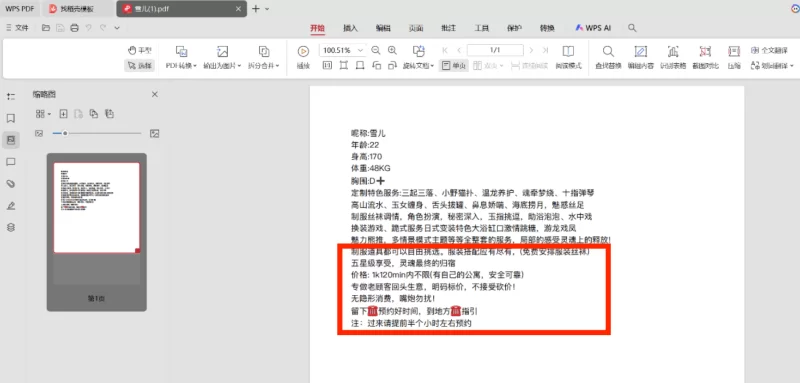Toggle the thumbnail panel sidebar icon

(11, 140)
